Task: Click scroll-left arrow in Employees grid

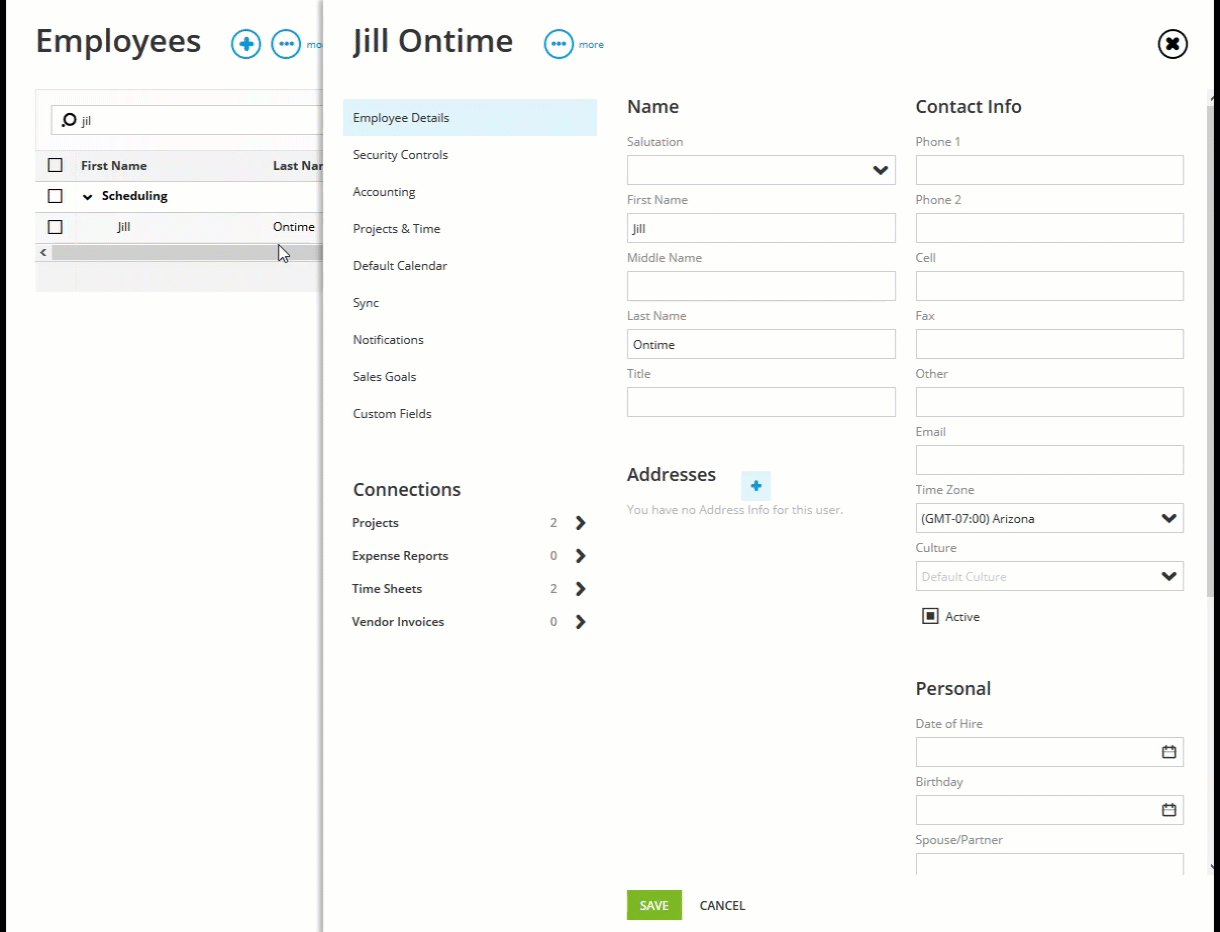Action: click(x=43, y=253)
